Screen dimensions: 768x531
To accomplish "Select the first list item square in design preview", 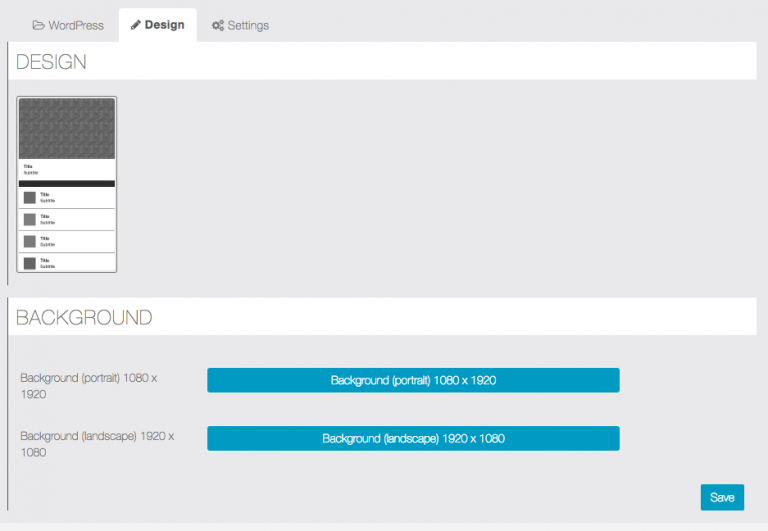I will tap(30, 198).
